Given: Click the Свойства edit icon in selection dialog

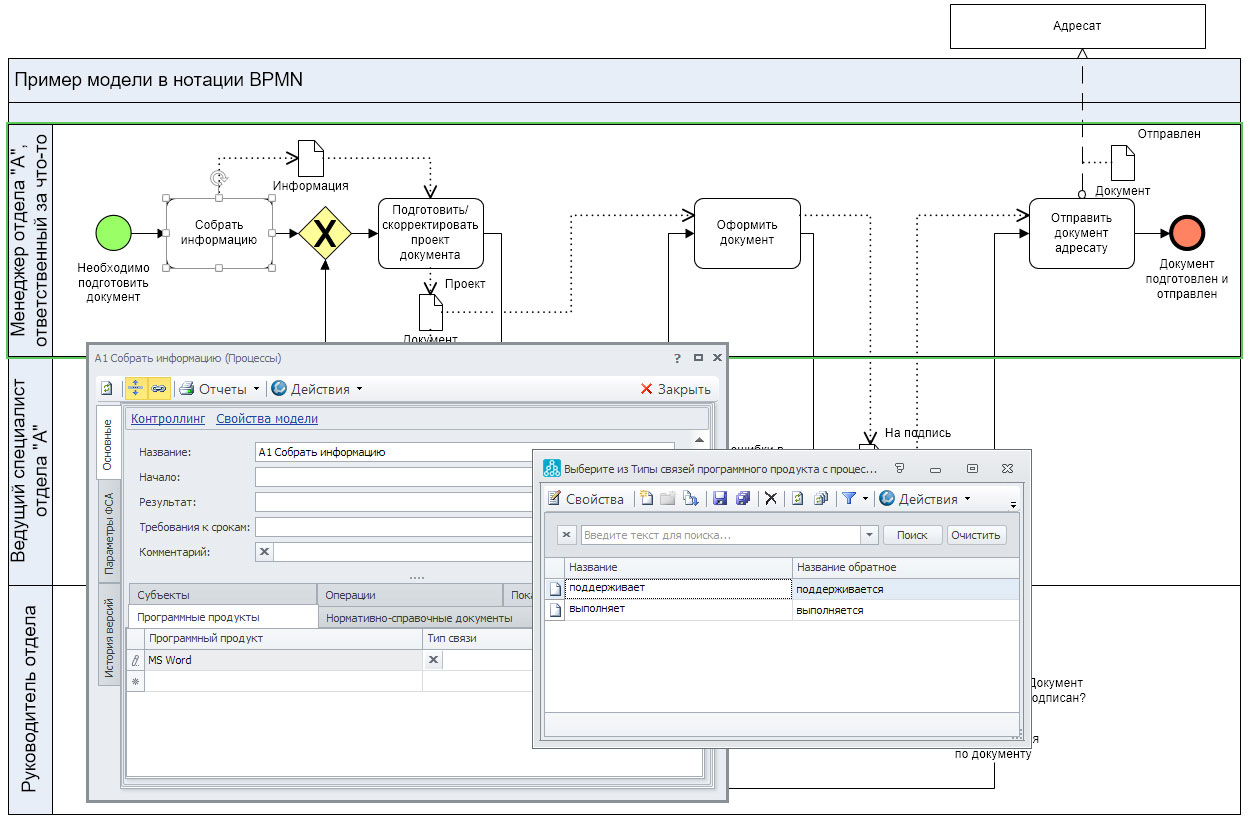Looking at the screenshot, I should coord(555,499).
